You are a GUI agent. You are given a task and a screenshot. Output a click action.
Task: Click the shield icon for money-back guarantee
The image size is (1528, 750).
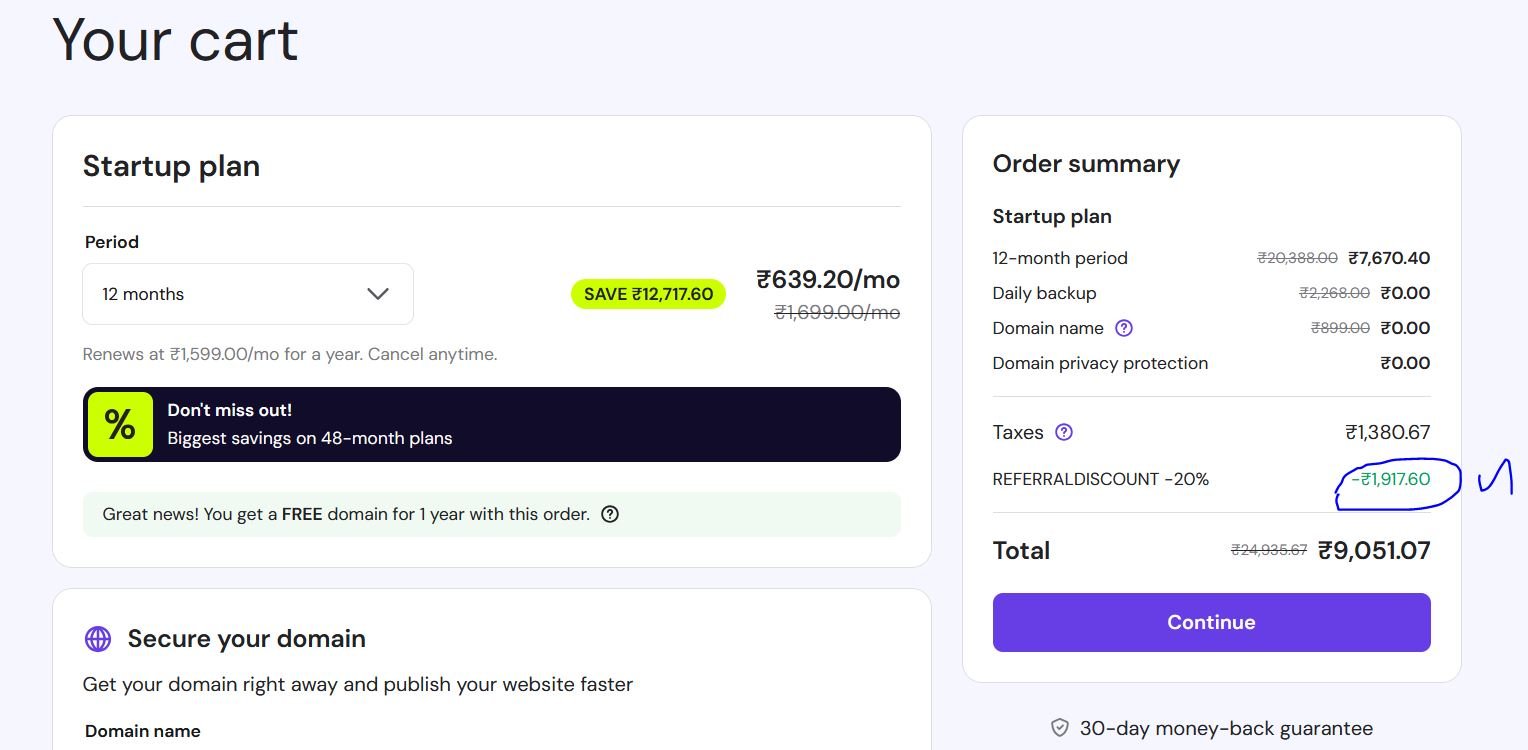[1060, 728]
